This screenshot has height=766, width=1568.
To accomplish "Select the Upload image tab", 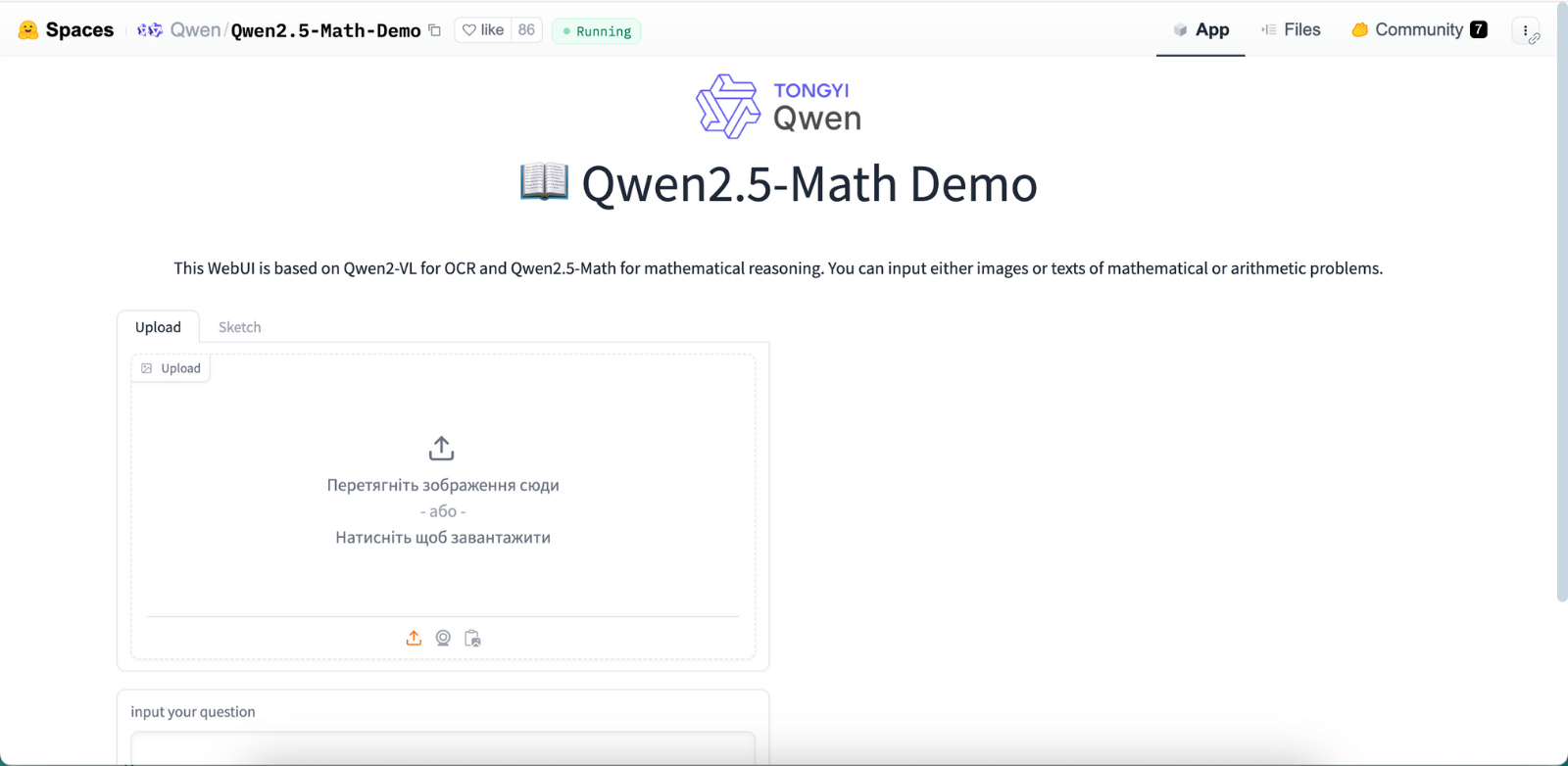I will click(x=158, y=327).
